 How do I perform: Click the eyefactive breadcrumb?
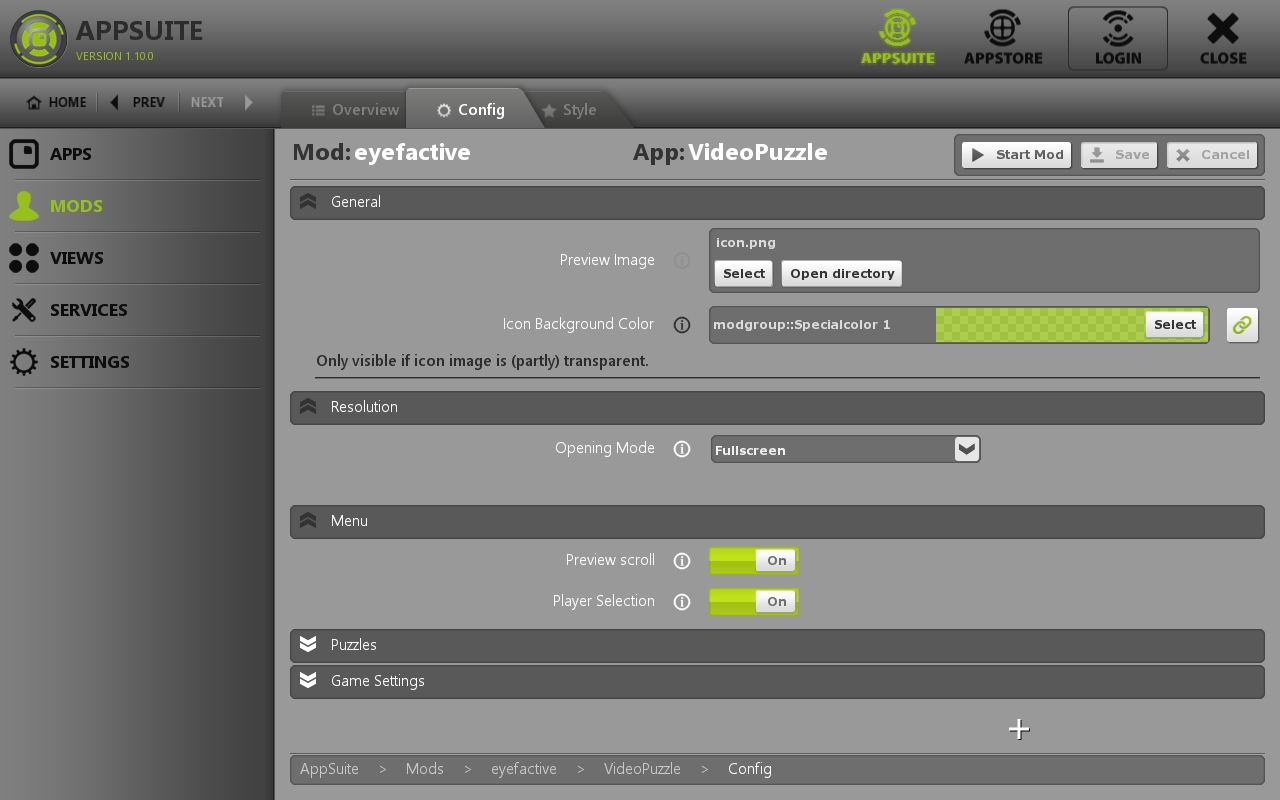(523, 769)
